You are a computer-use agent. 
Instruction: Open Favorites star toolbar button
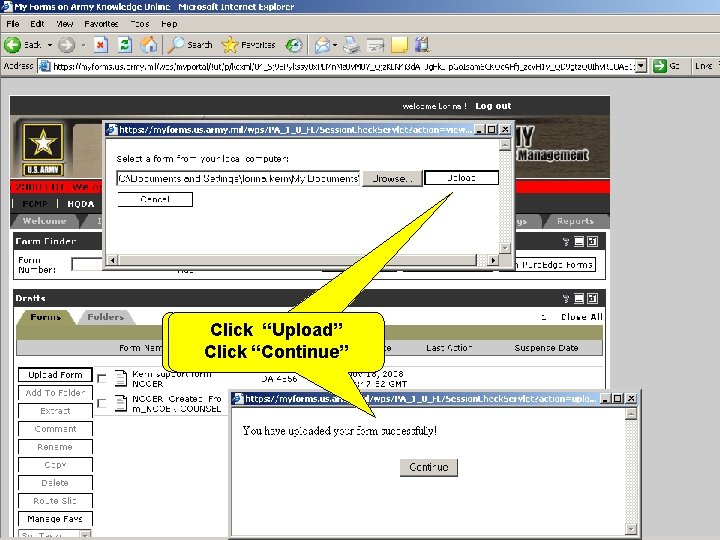[248, 45]
